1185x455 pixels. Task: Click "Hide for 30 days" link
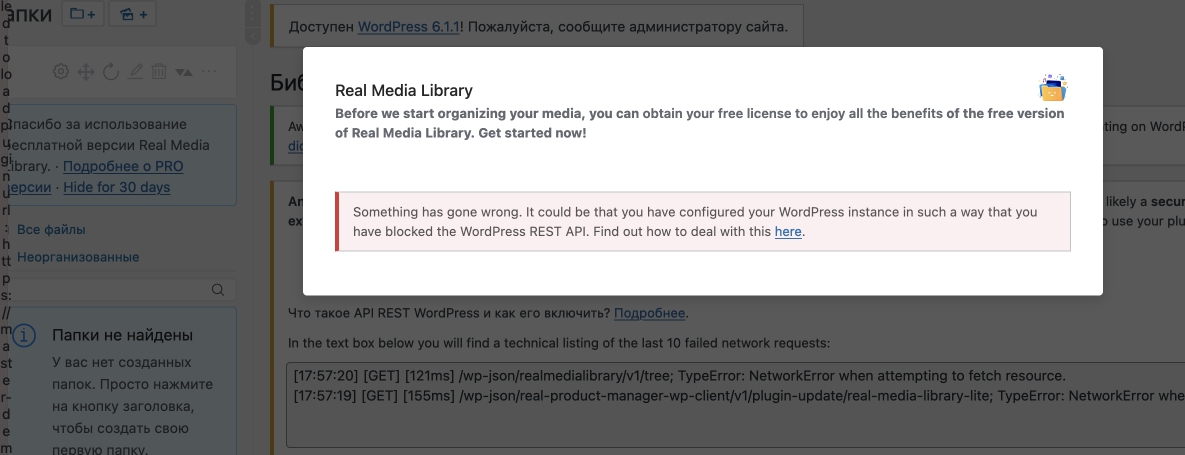click(117, 187)
